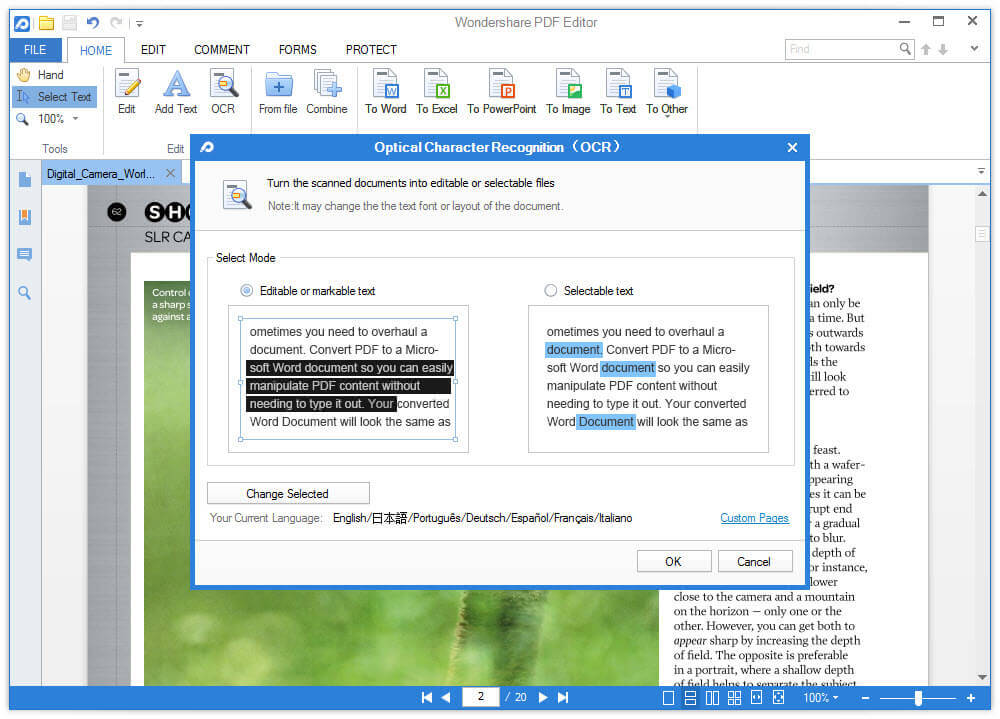Open the comments sidebar panel
1000x719 pixels.
[x=25, y=255]
